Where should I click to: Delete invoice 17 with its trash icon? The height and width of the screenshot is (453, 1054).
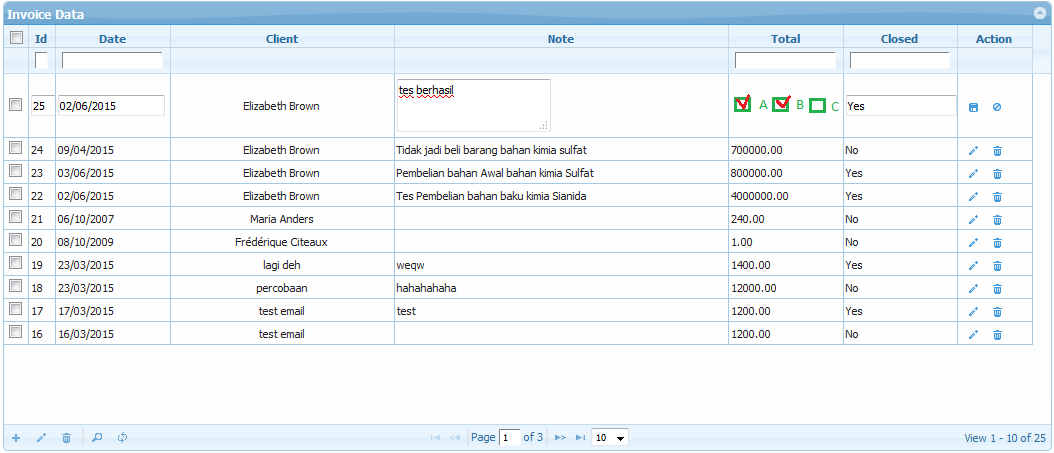point(998,312)
